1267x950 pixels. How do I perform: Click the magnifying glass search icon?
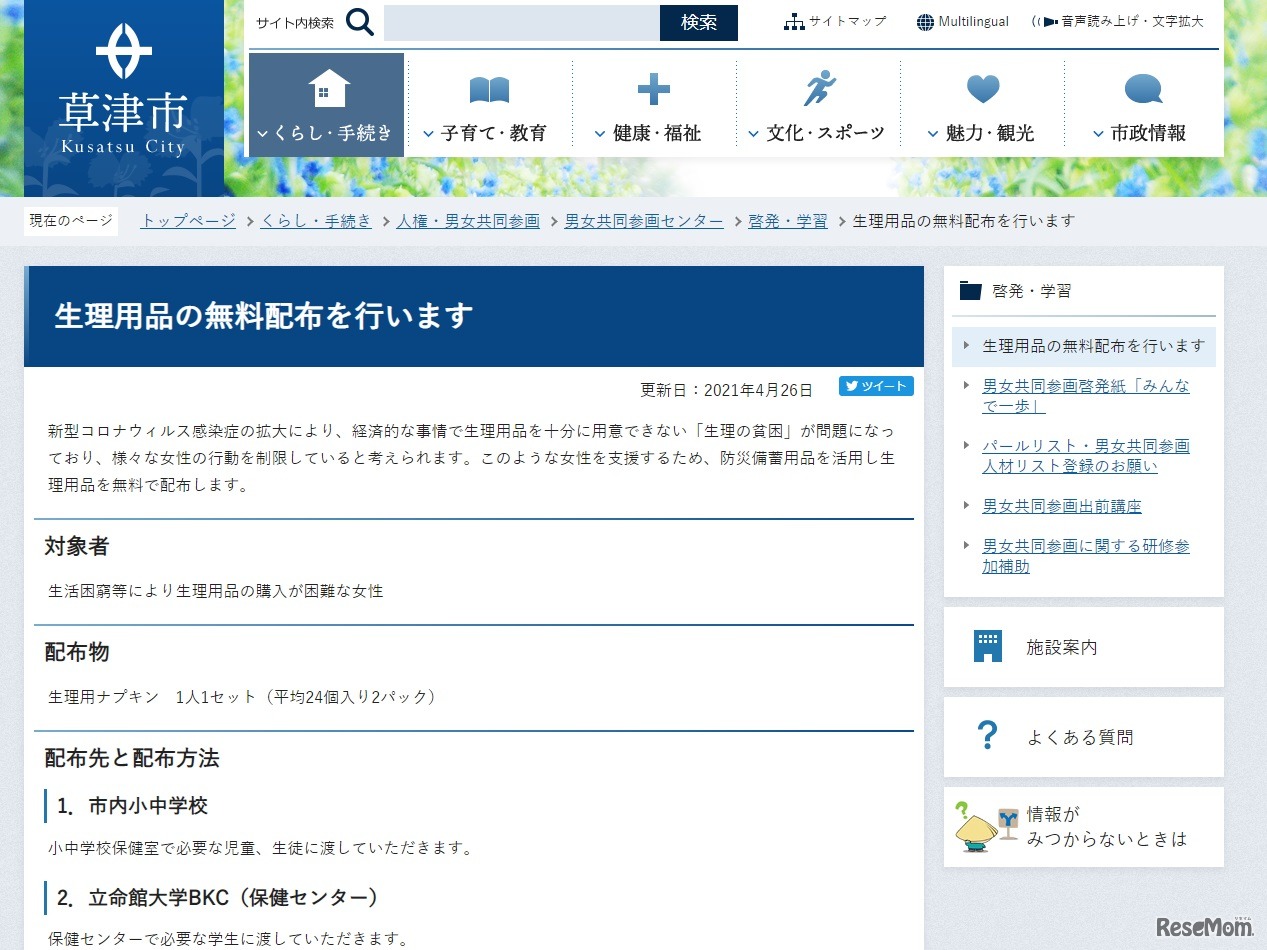click(x=359, y=21)
